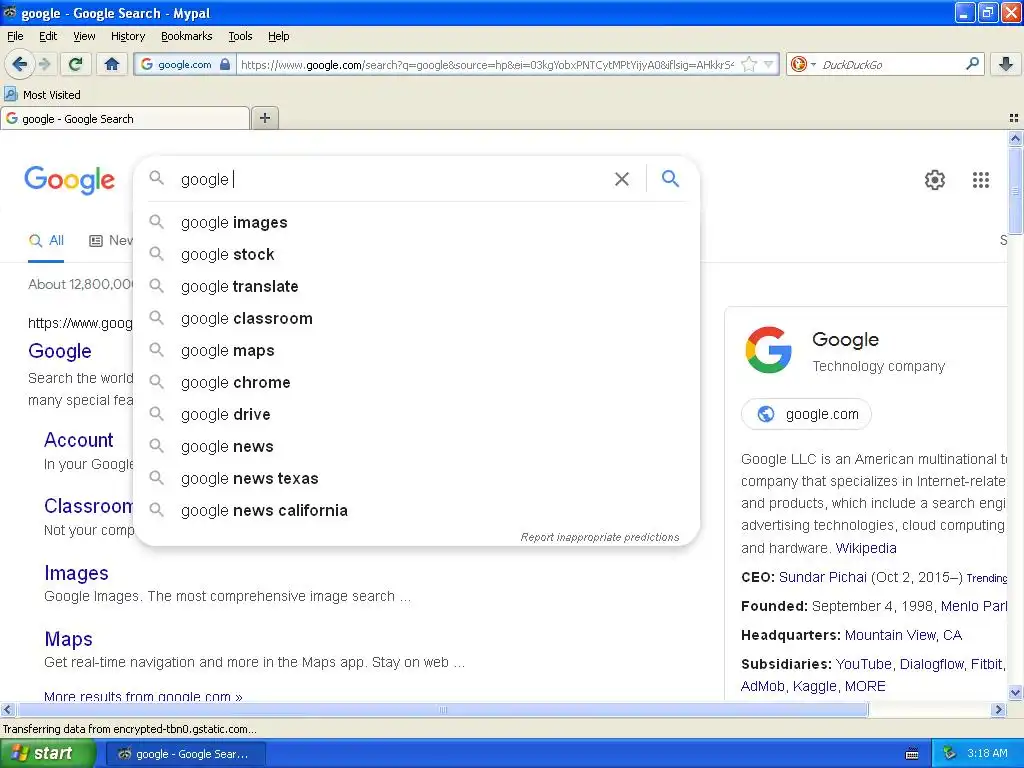Open the Wikipedia link in knowledge panel
1024x768 pixels.
866,549
